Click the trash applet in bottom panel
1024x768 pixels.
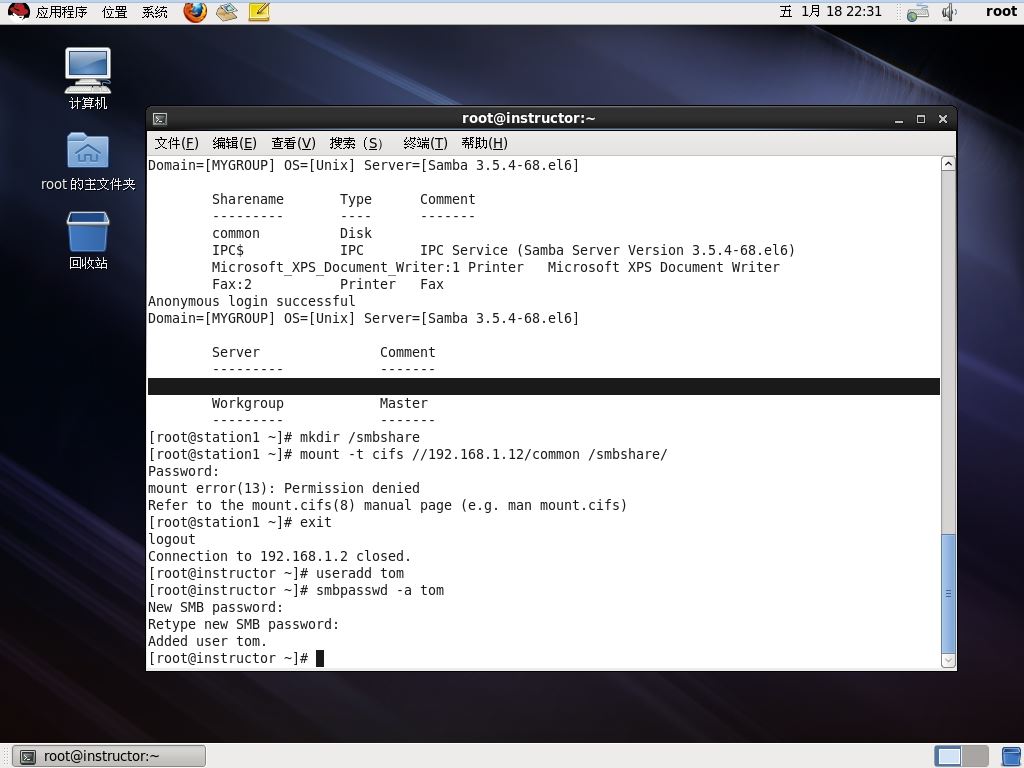pyautogui.click(x=1012, y=756)
